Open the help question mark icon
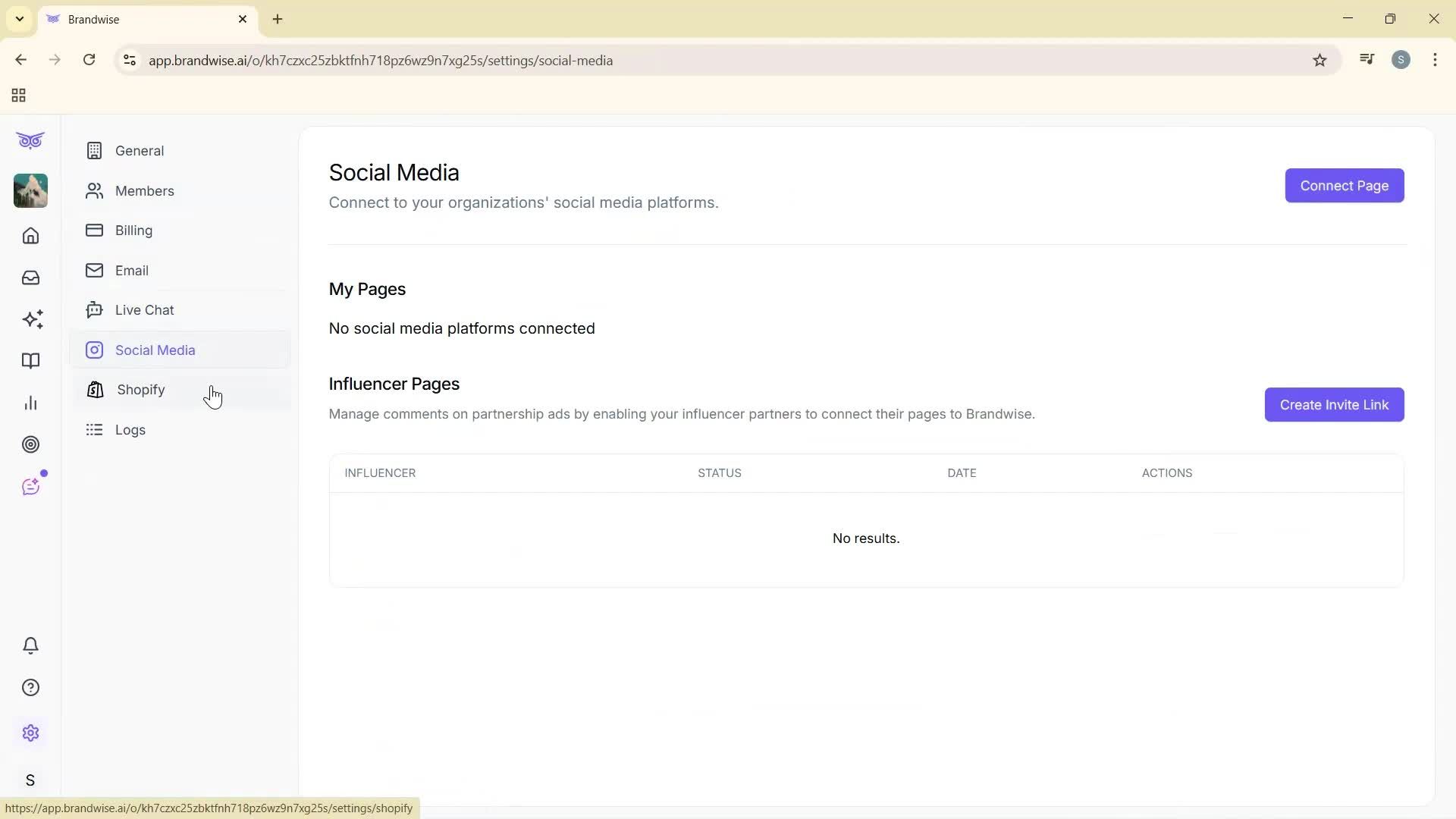Screen dimensions: 1456x819 [x=30, y=687]
